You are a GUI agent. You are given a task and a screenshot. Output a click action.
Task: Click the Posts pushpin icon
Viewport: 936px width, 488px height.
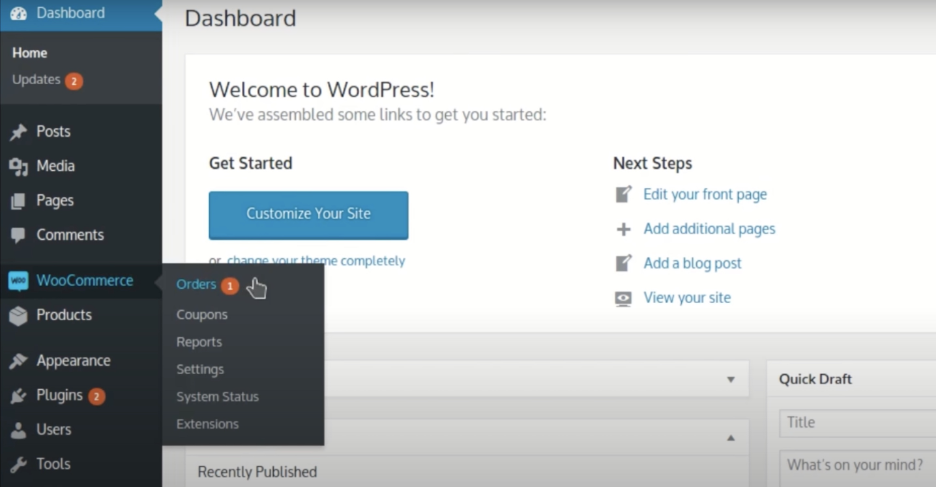tap(18, 132)
